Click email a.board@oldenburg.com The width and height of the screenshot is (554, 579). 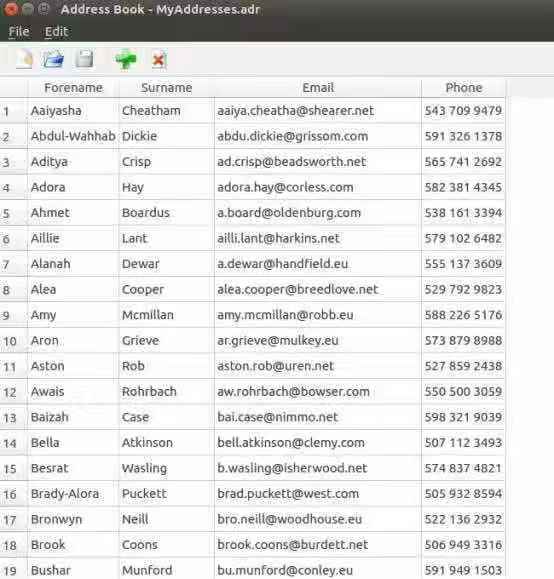pyautogui.click(x=318, y=213)
